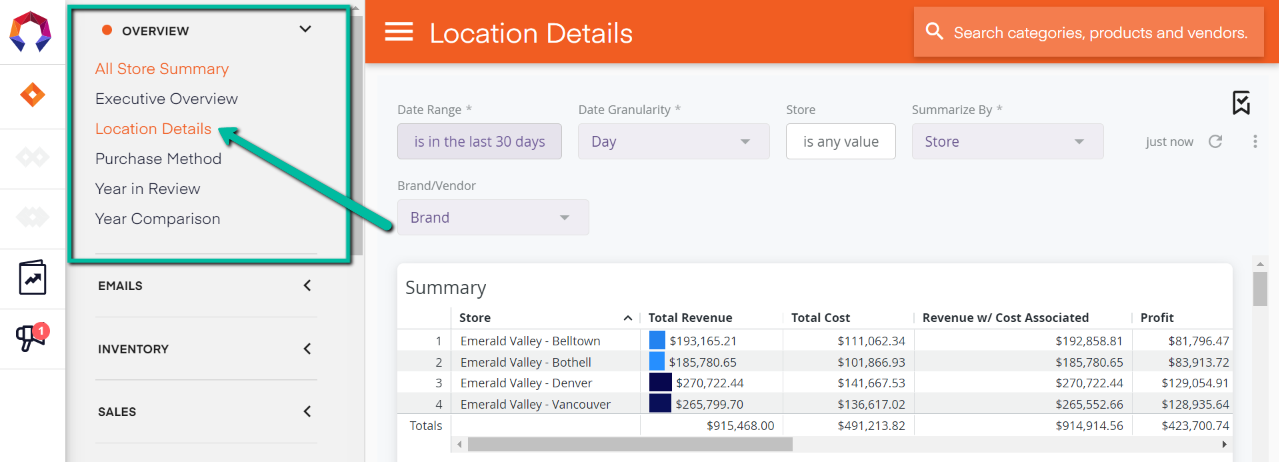Go to All Store Summary
This screenshot has height=462, width=1279.
(x=162, y=69)
